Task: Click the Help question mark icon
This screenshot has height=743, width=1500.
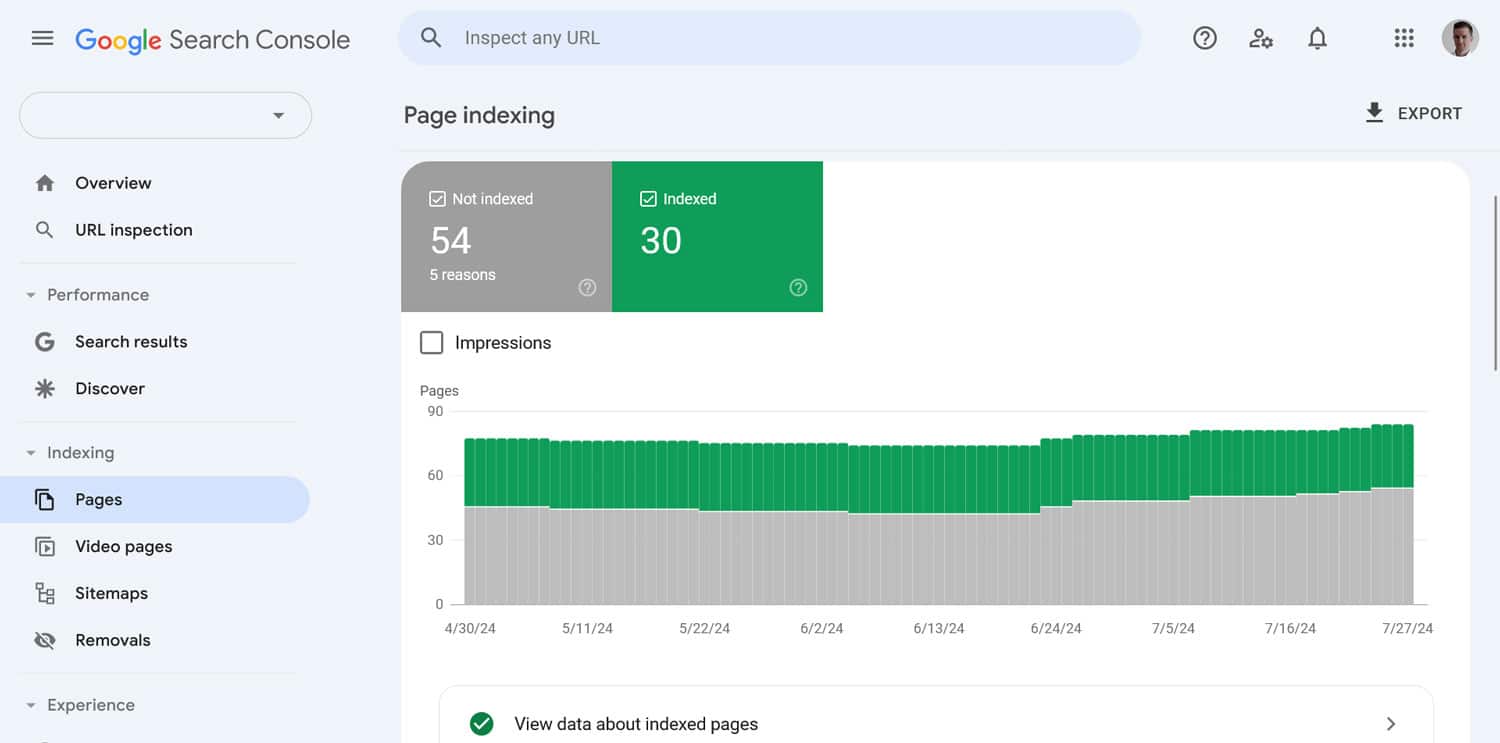Action: click(x=1204, y=38)
